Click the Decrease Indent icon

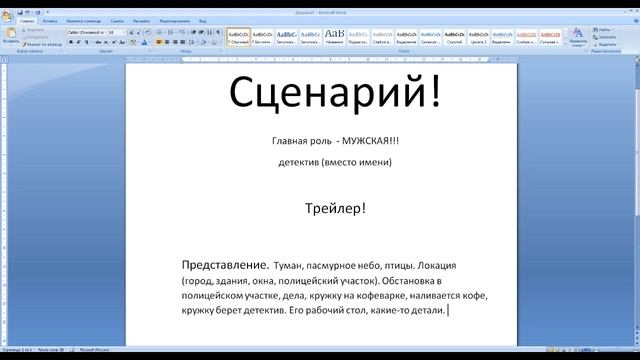pyautogui.click(x=193, y=32)
